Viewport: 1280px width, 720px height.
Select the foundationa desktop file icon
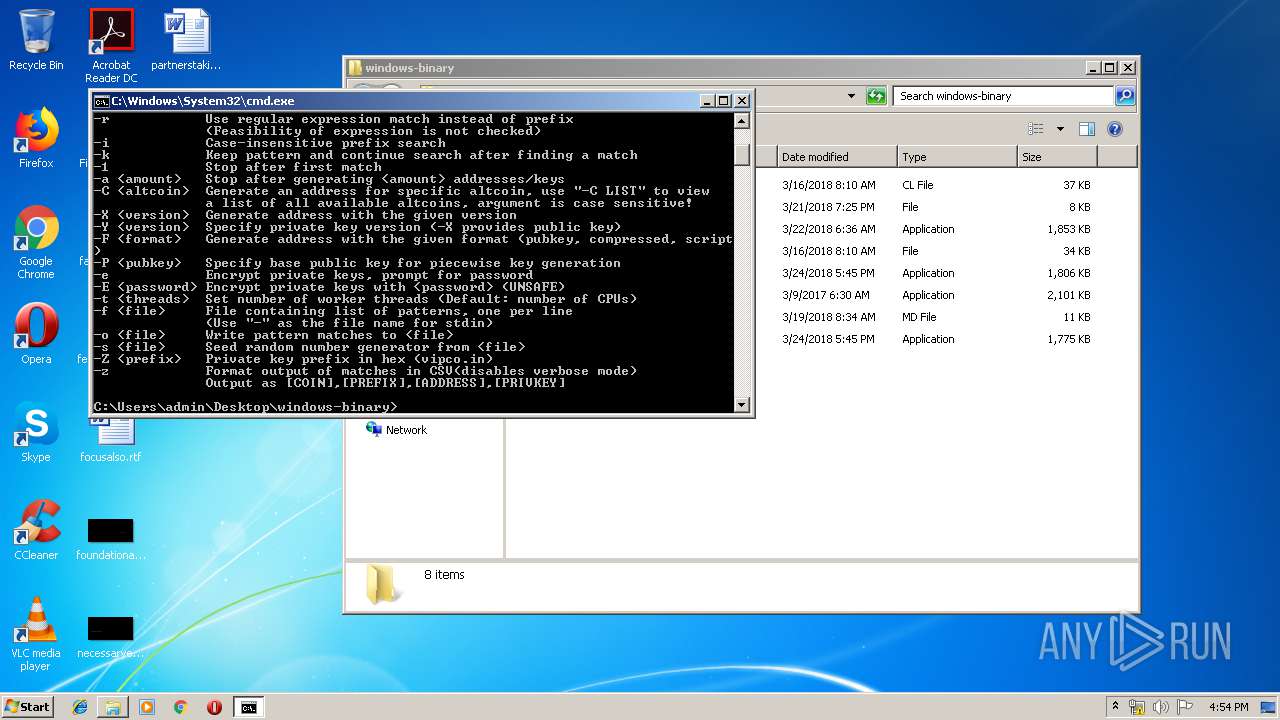[x=111, y=538]
